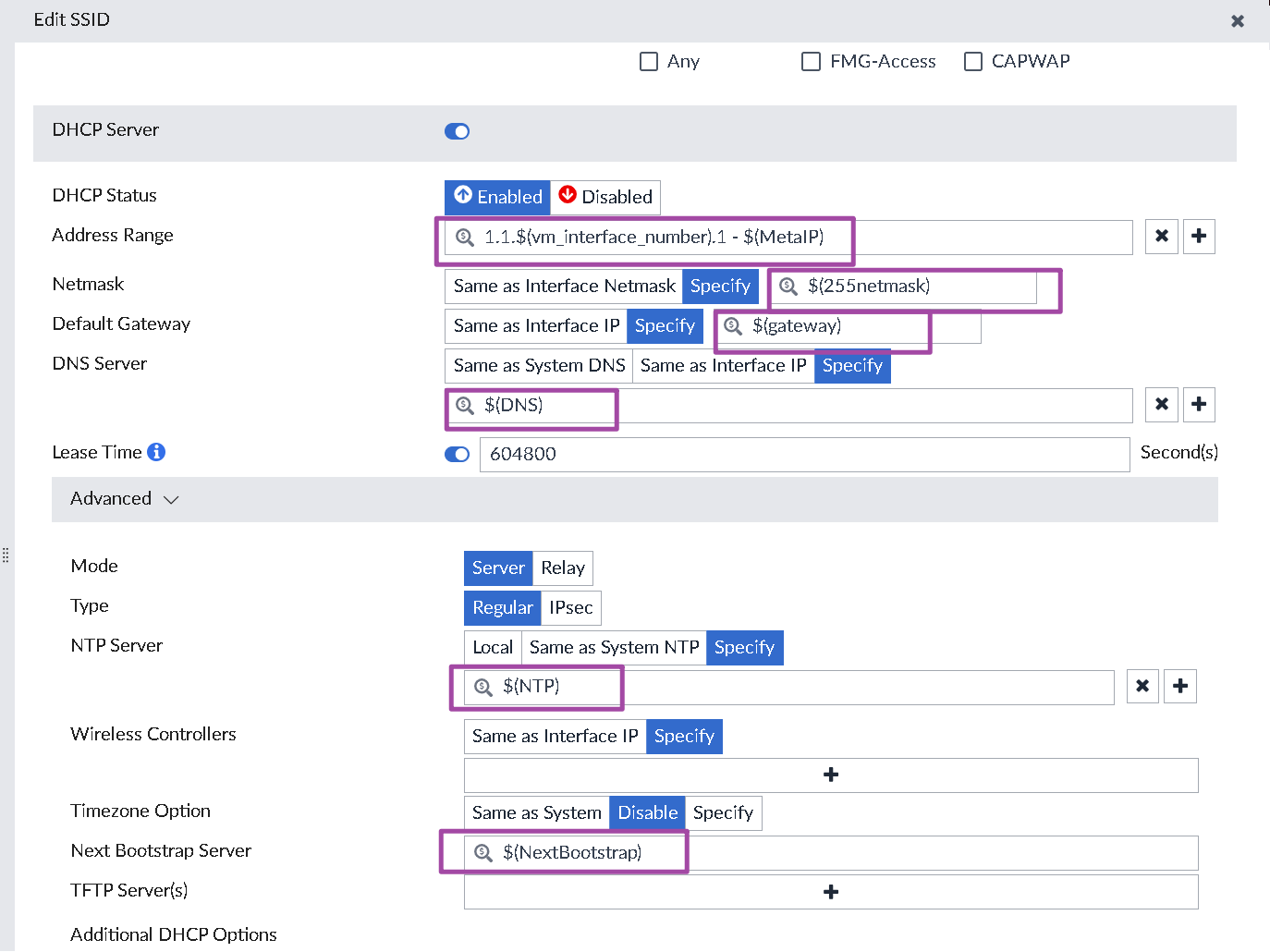Remove the NTP server entry

pyautogui.click(x=1142, y=686)
